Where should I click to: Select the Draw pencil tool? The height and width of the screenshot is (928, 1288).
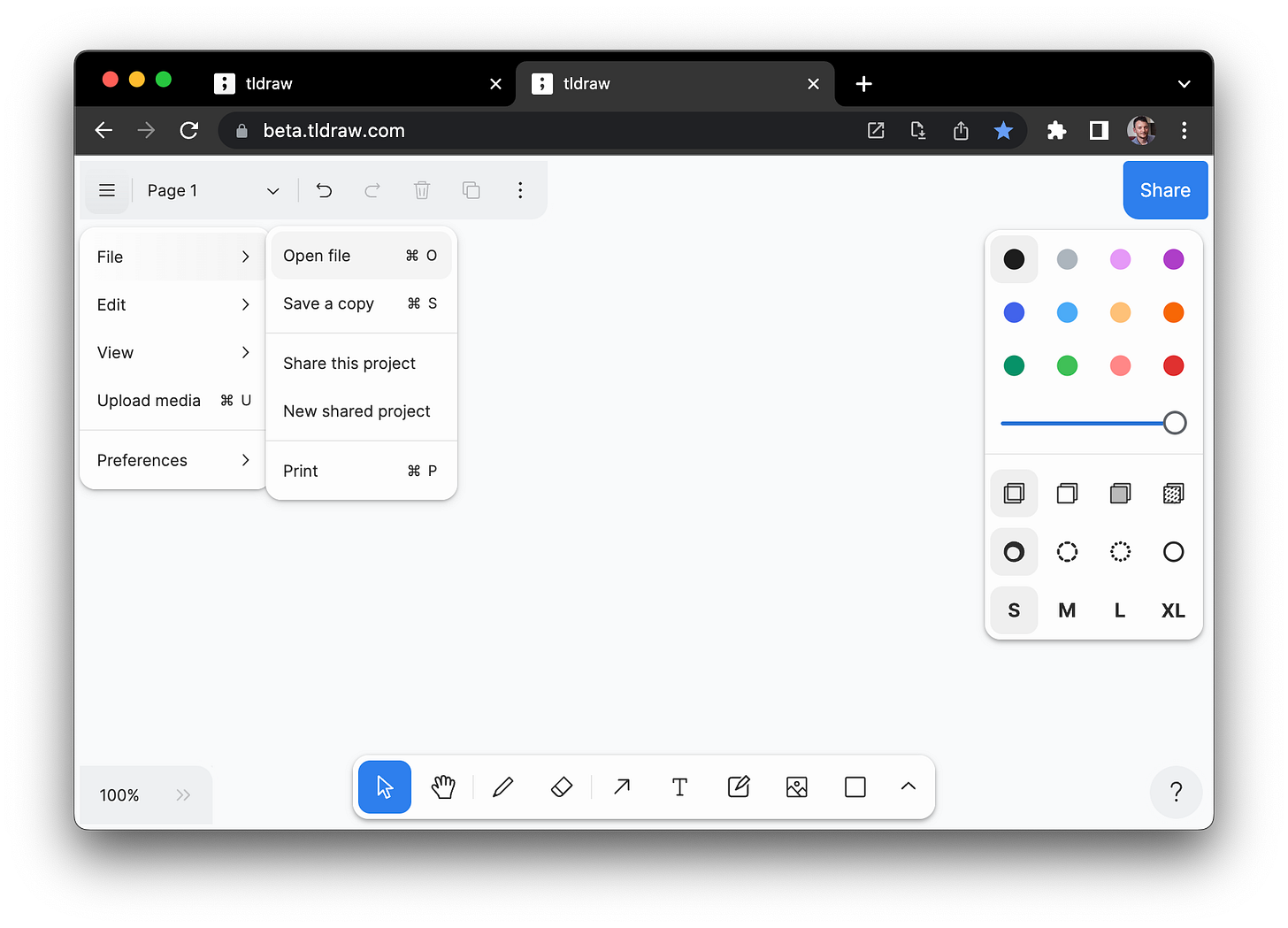(x=503, y=786)
